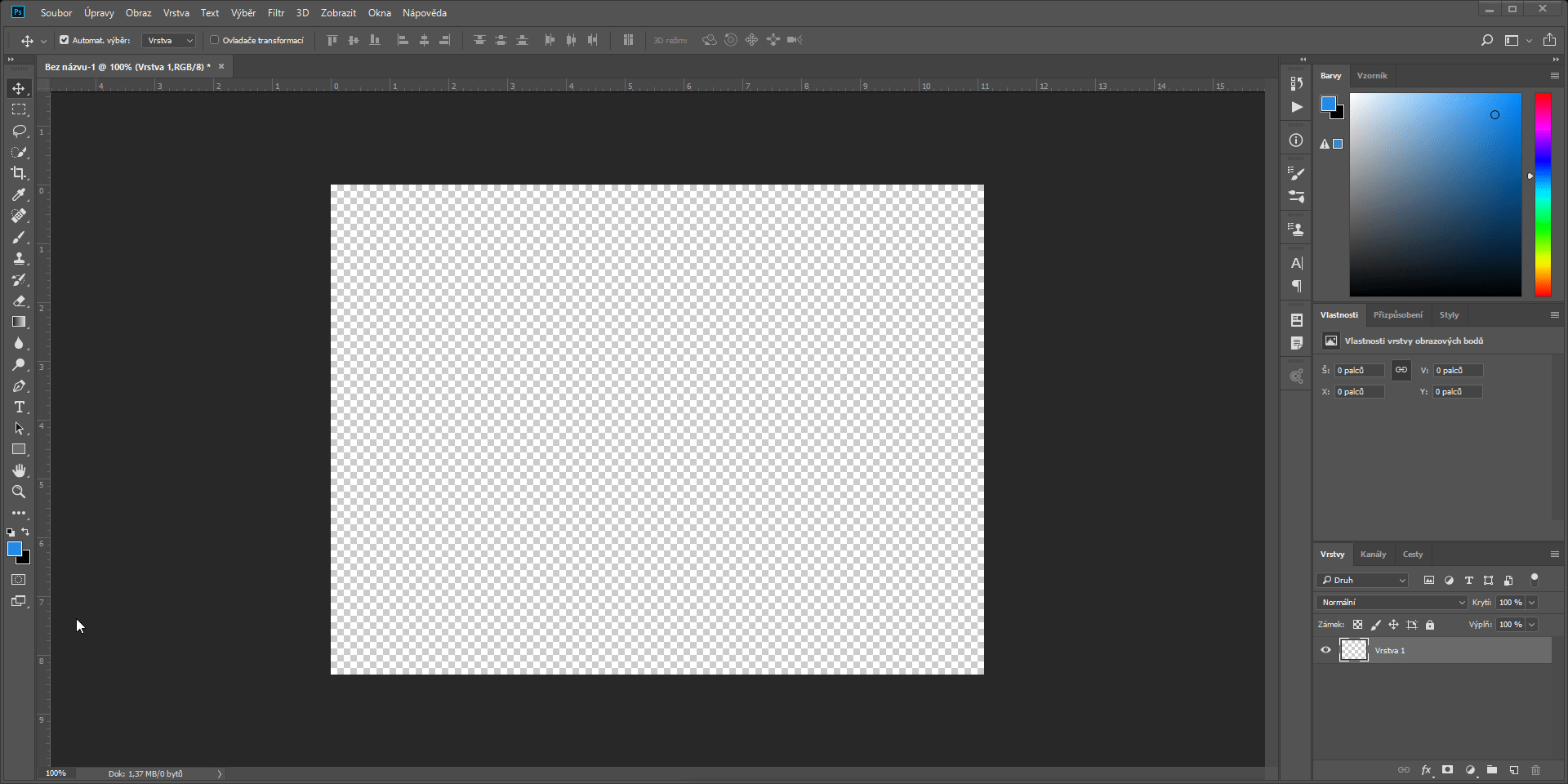The width and height of the screenshot is (1568, 784).
Task: Open the Filtr menu
Action: (x=275, y=12)
